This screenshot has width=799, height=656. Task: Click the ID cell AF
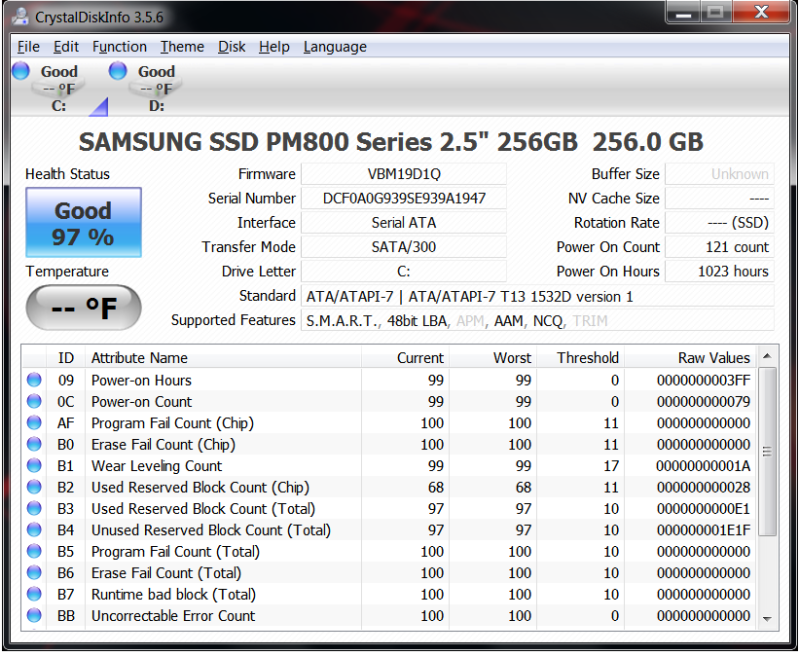pos(66,423)
